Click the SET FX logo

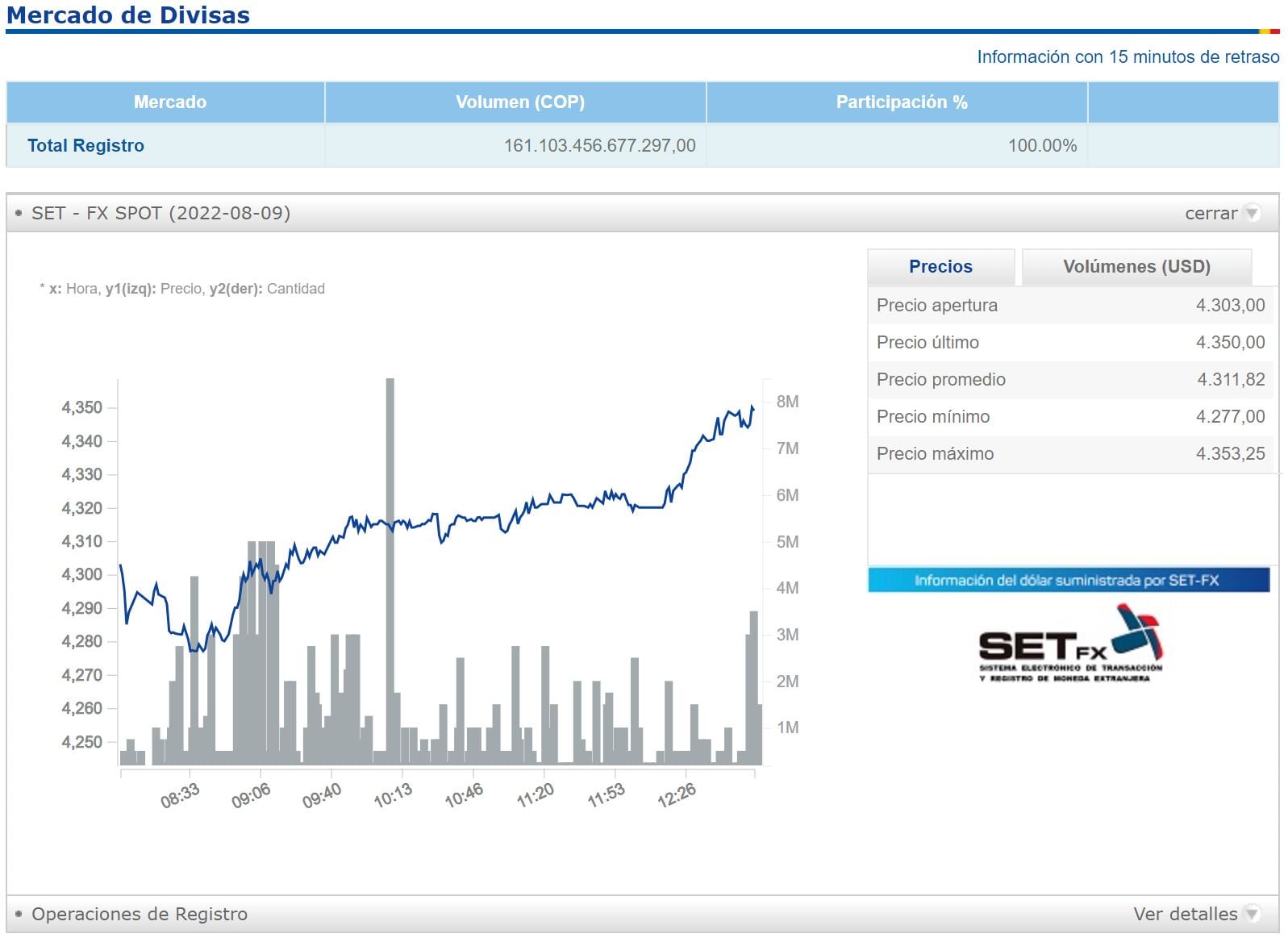[x=1069, y=646]
